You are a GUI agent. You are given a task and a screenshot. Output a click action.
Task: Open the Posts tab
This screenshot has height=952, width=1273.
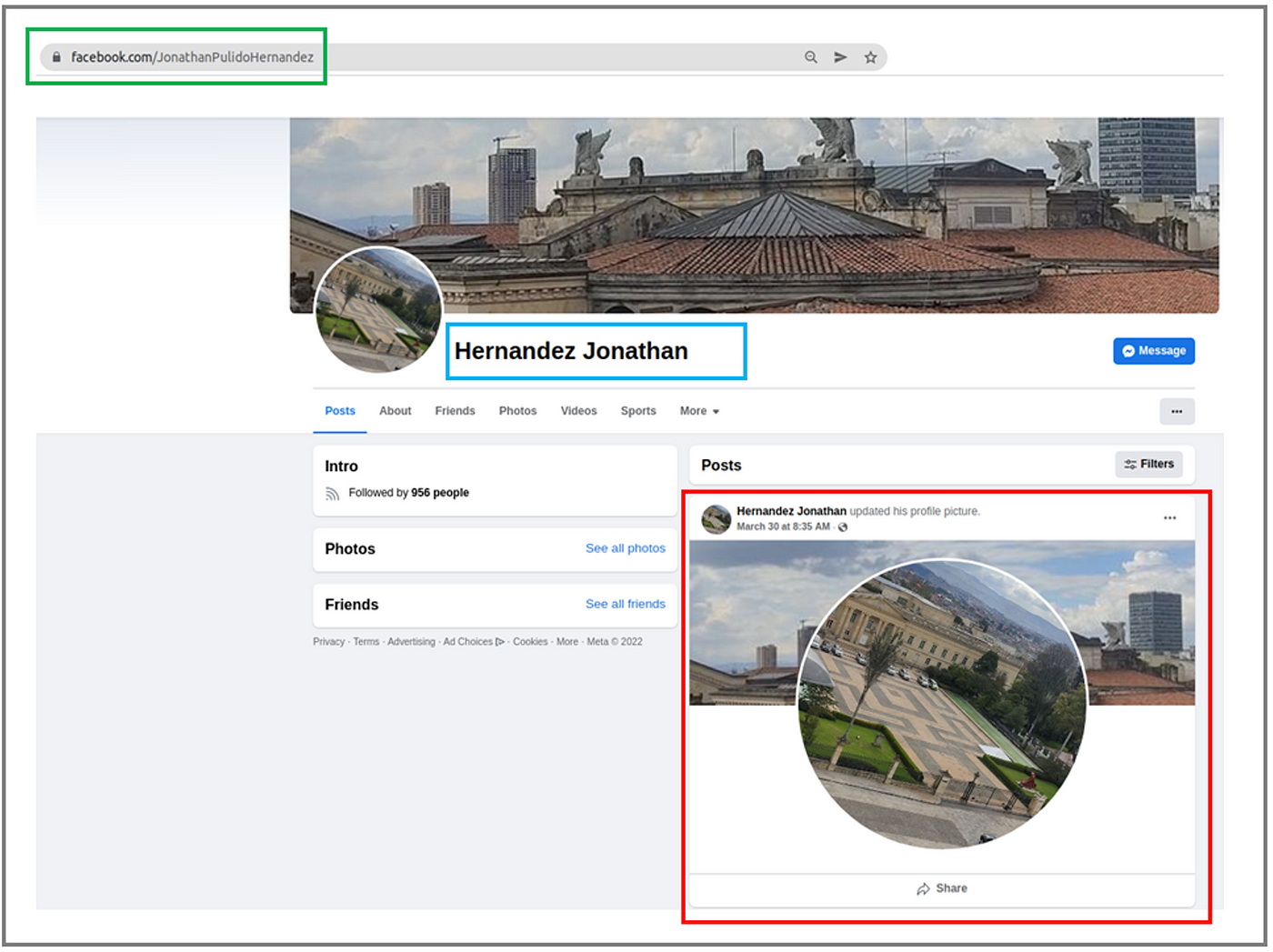[340, 411]
